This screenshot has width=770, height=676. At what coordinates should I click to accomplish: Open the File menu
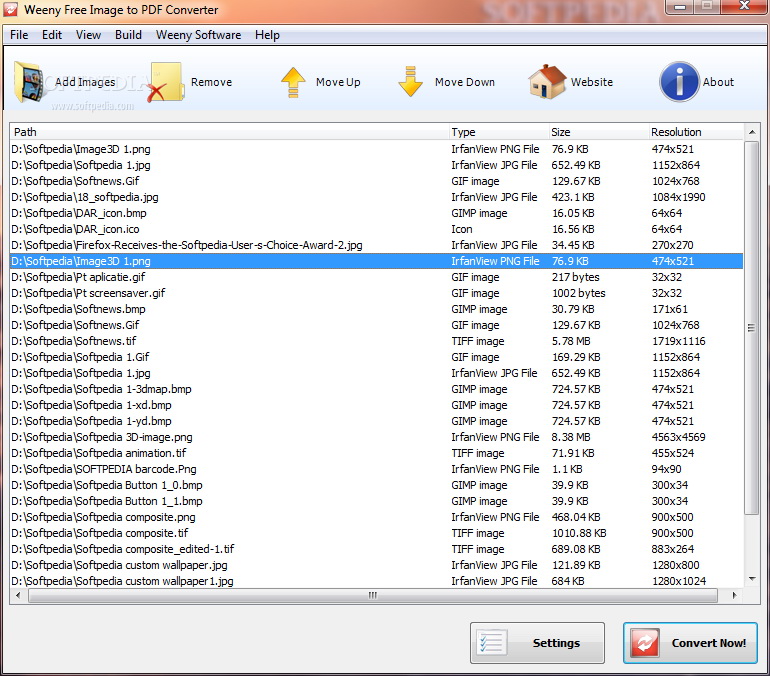coord(19,35)
